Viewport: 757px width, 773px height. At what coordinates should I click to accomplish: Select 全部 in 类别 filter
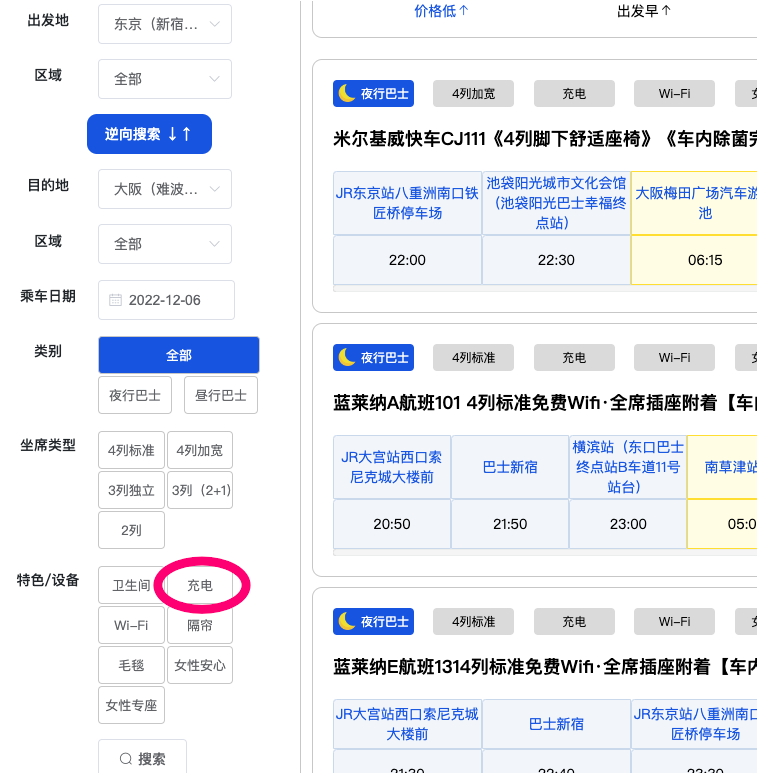point(179,355)
